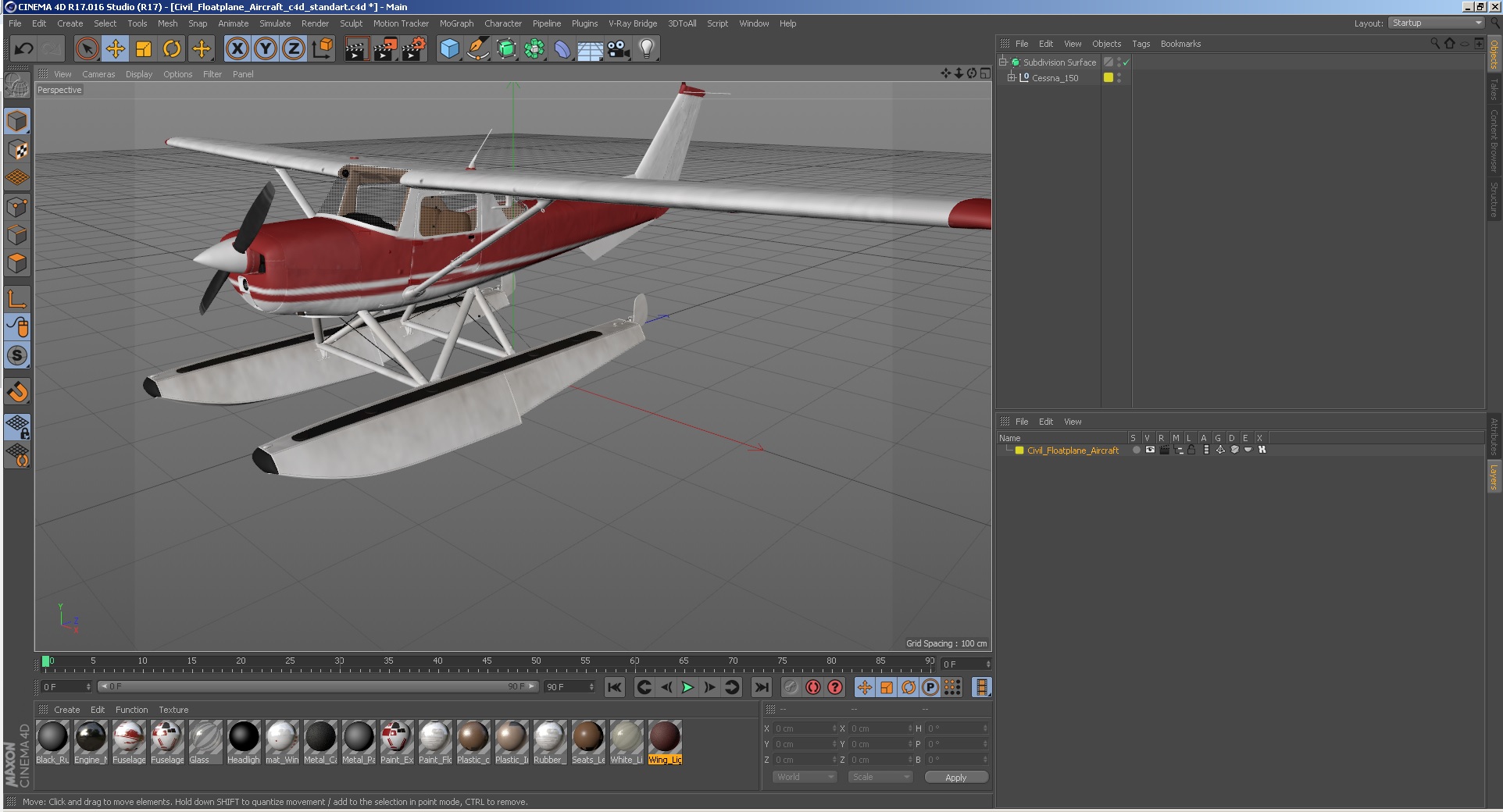Toggle render visibility of Civil_Floatplane_Aircraft layer

tap(1164, 450)
